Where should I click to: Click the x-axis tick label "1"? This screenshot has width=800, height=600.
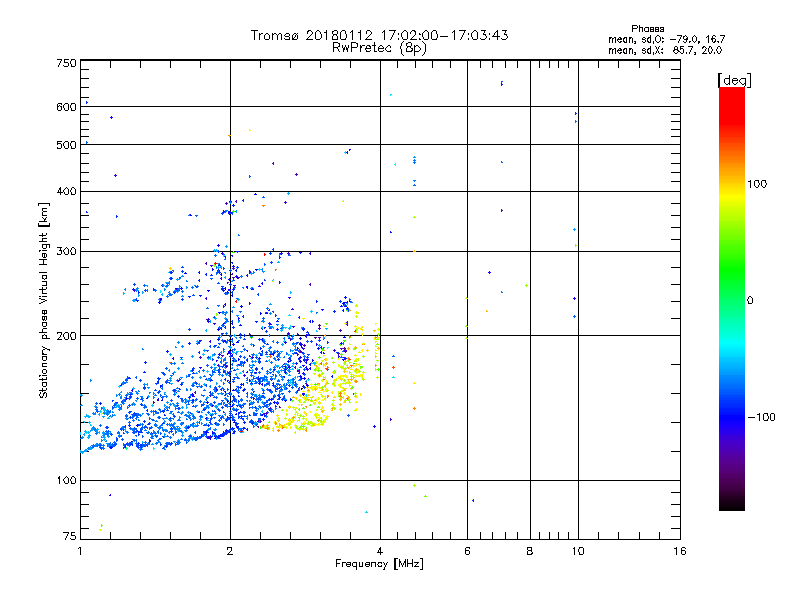point(80,551)
